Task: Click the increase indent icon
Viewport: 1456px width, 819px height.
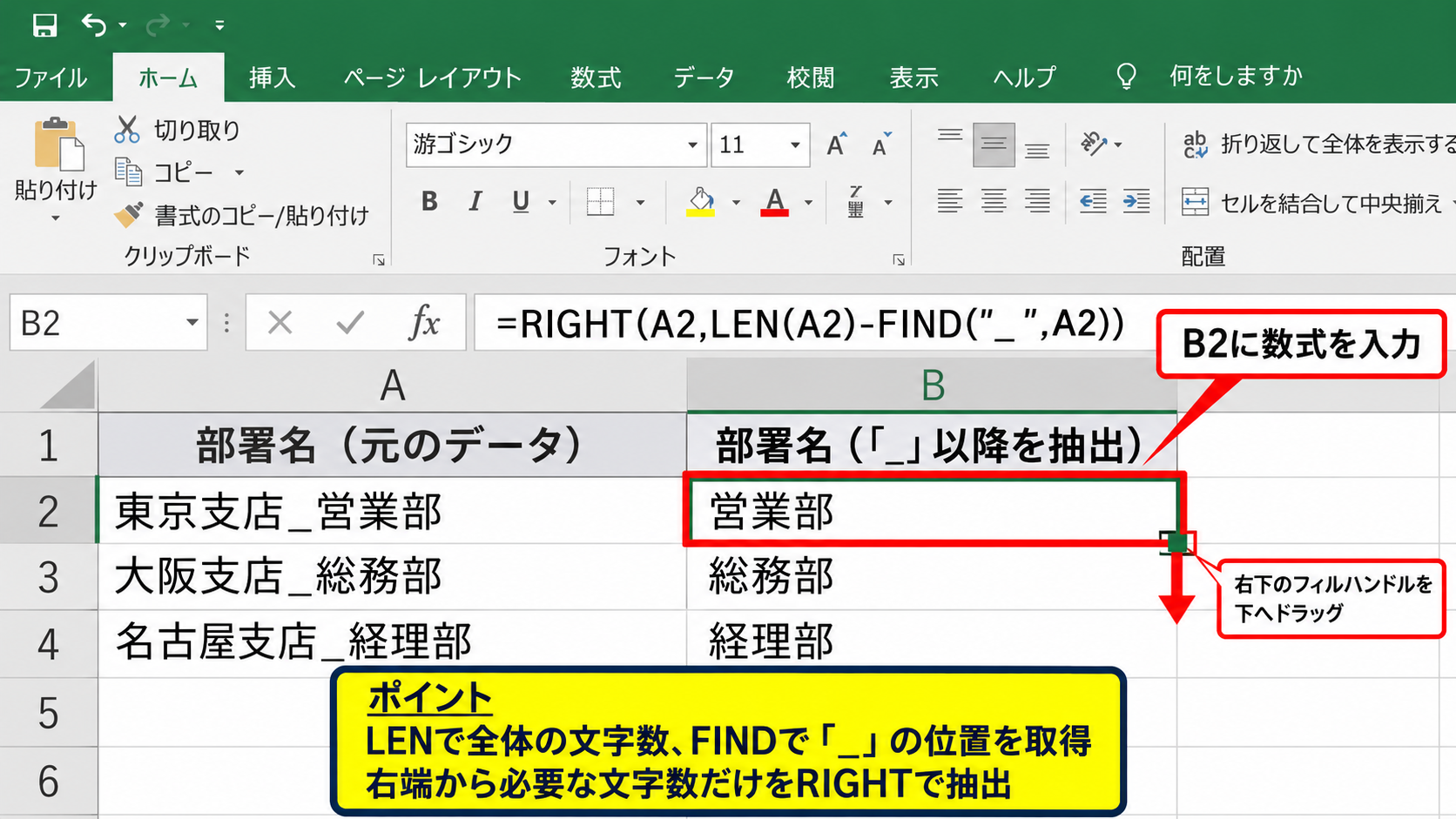Action: click(x=1136, y=202)
